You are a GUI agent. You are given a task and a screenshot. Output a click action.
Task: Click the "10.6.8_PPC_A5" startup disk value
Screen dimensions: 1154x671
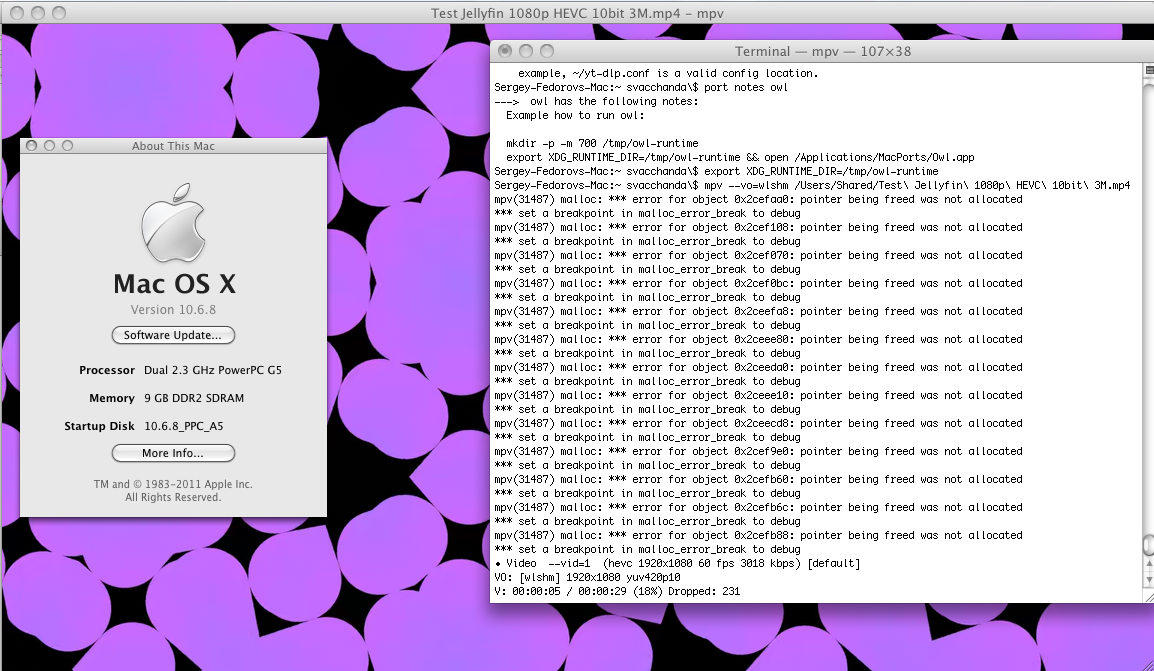[x=183, y=426]
